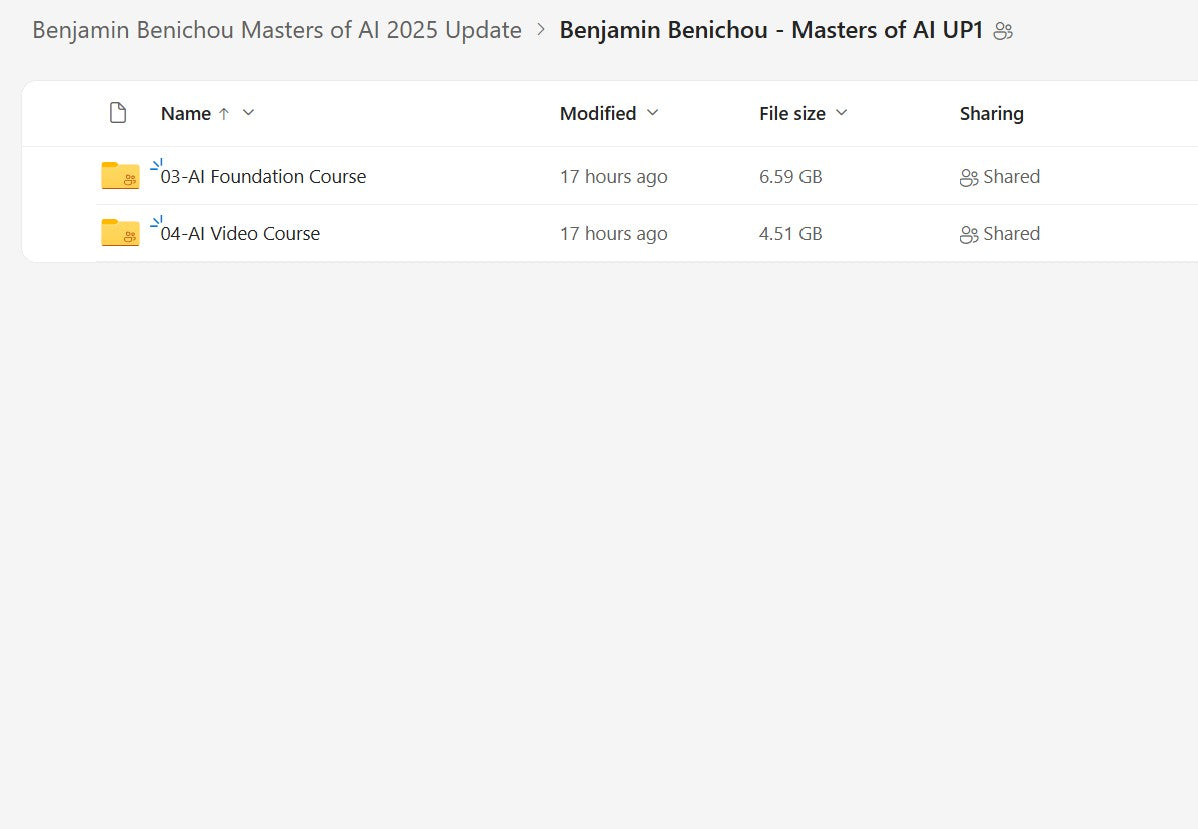Click the Shared people icon for 04-AI Video Course
The height and width of the screenshot is (829, 1198).
pyautogui.click(x=969, y=234)
